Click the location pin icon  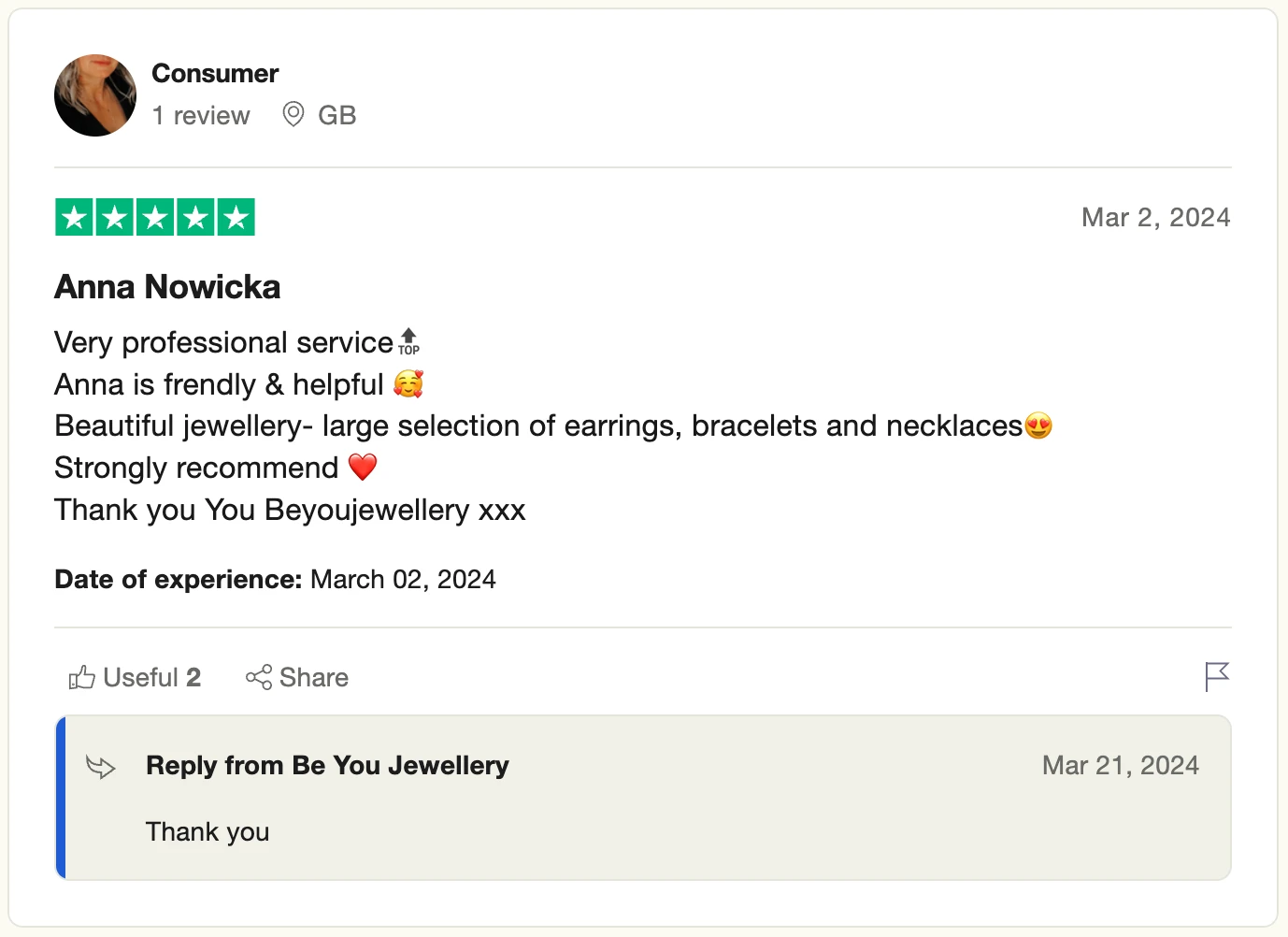293,115
